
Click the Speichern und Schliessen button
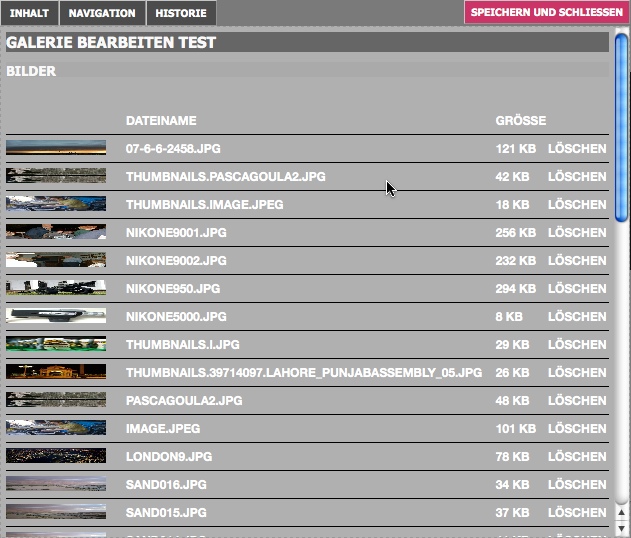[x=546, y=13]
